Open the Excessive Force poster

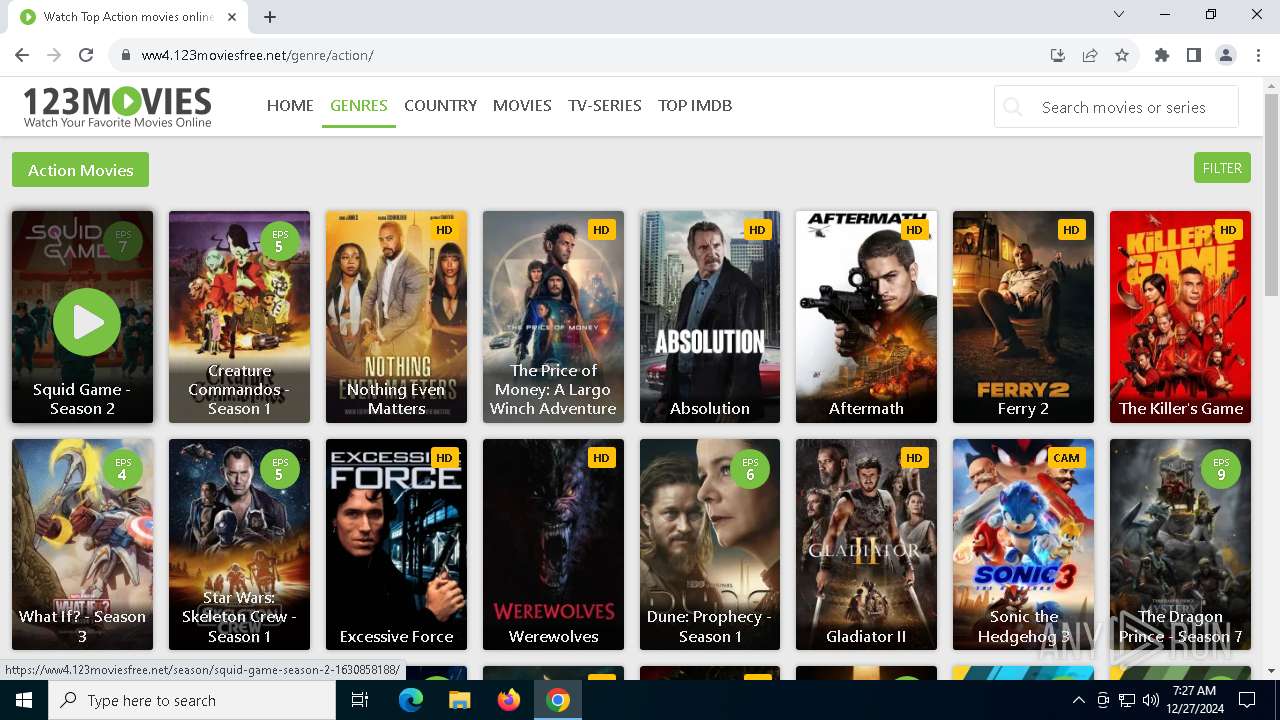396,544
